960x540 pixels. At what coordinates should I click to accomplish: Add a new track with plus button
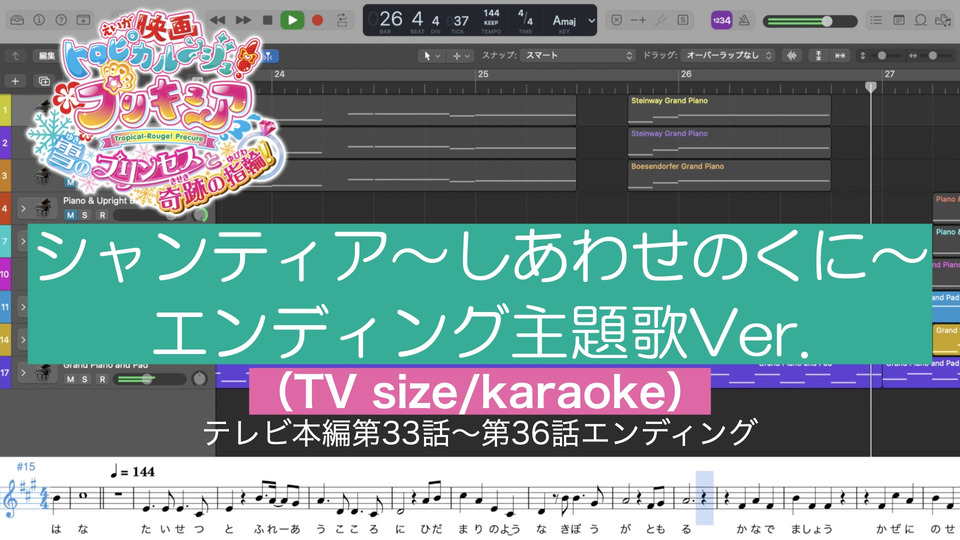[15, 81]
